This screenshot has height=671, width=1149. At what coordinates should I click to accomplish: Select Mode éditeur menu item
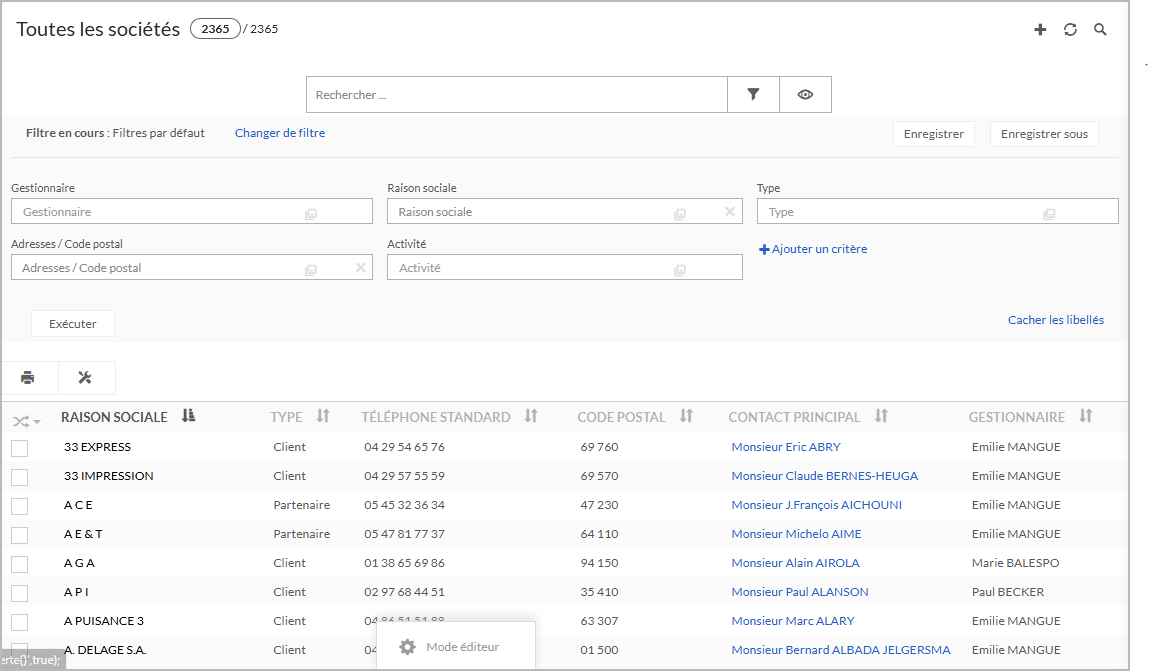pos(461,647)
